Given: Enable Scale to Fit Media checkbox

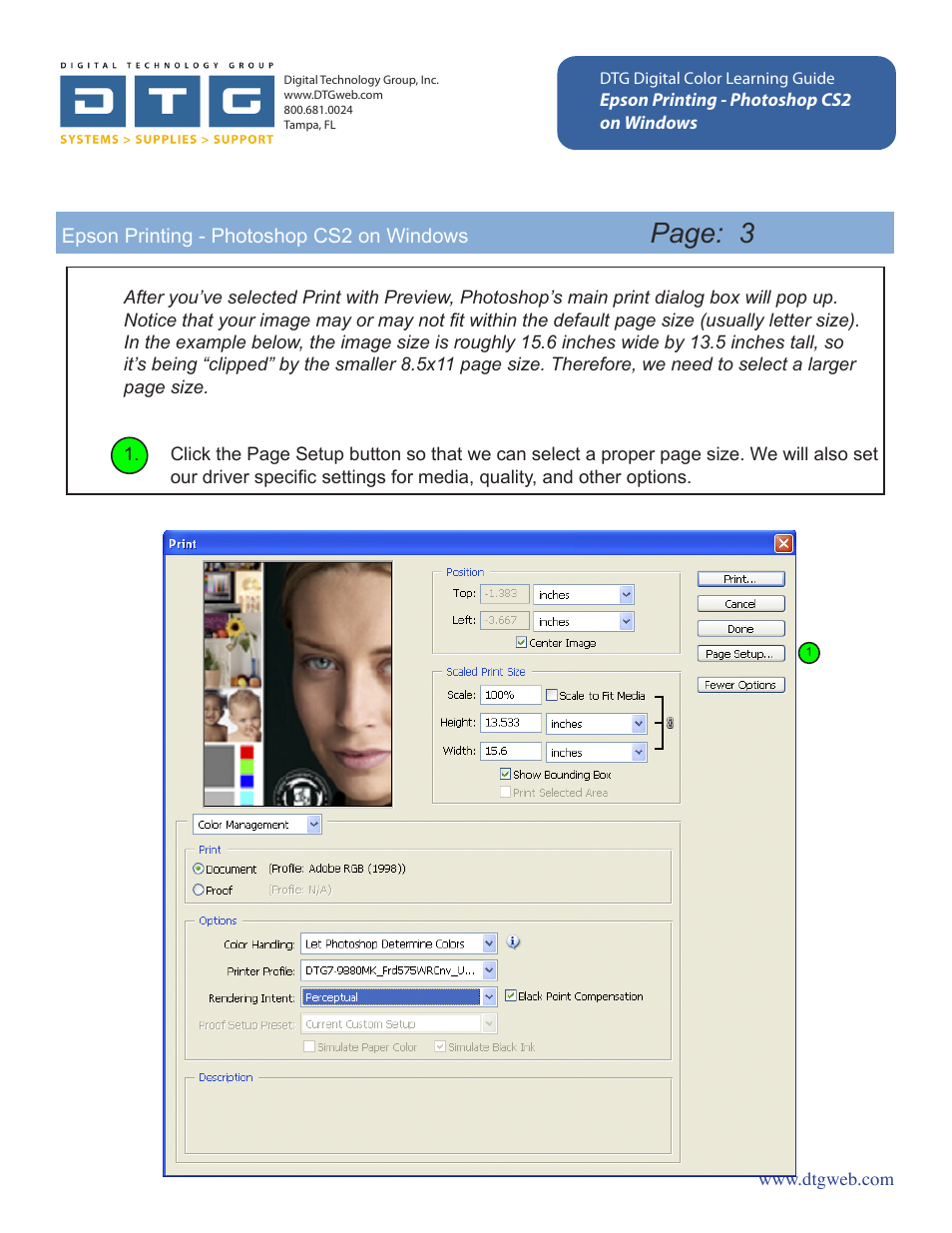Looking at the screenshot, I should [x=552, y=695].
